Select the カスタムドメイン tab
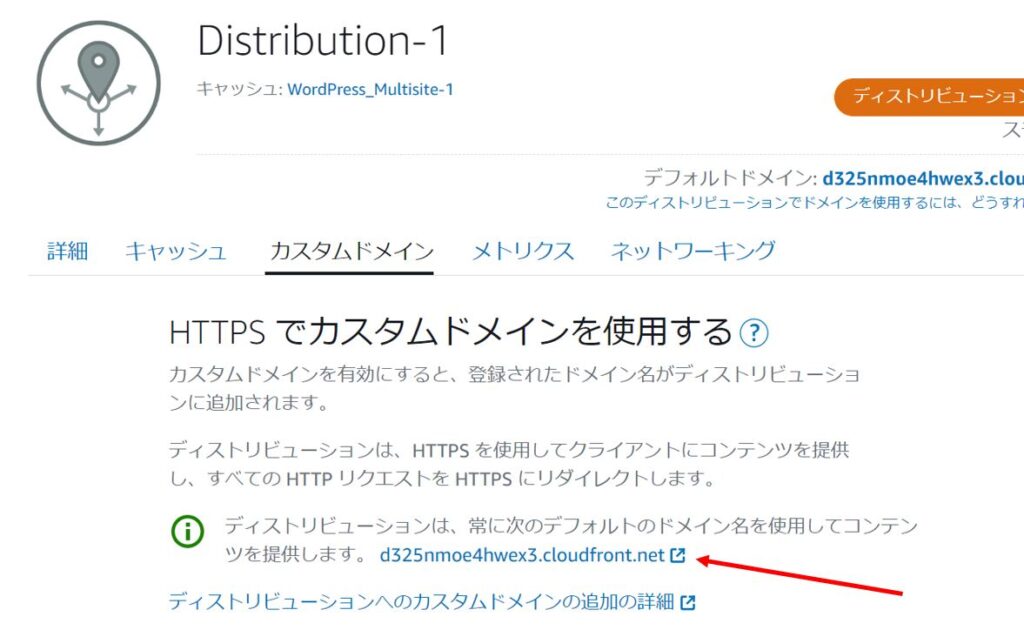1024x630 pixels. pyautogui.click(x=351, y=251)
